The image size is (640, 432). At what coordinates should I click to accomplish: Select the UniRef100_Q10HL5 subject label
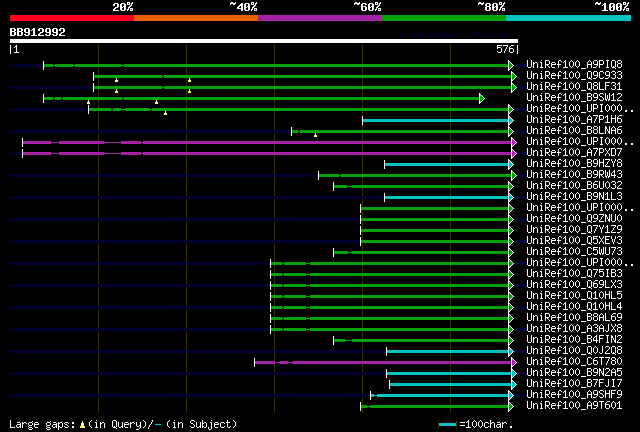(x=574, y=296)
